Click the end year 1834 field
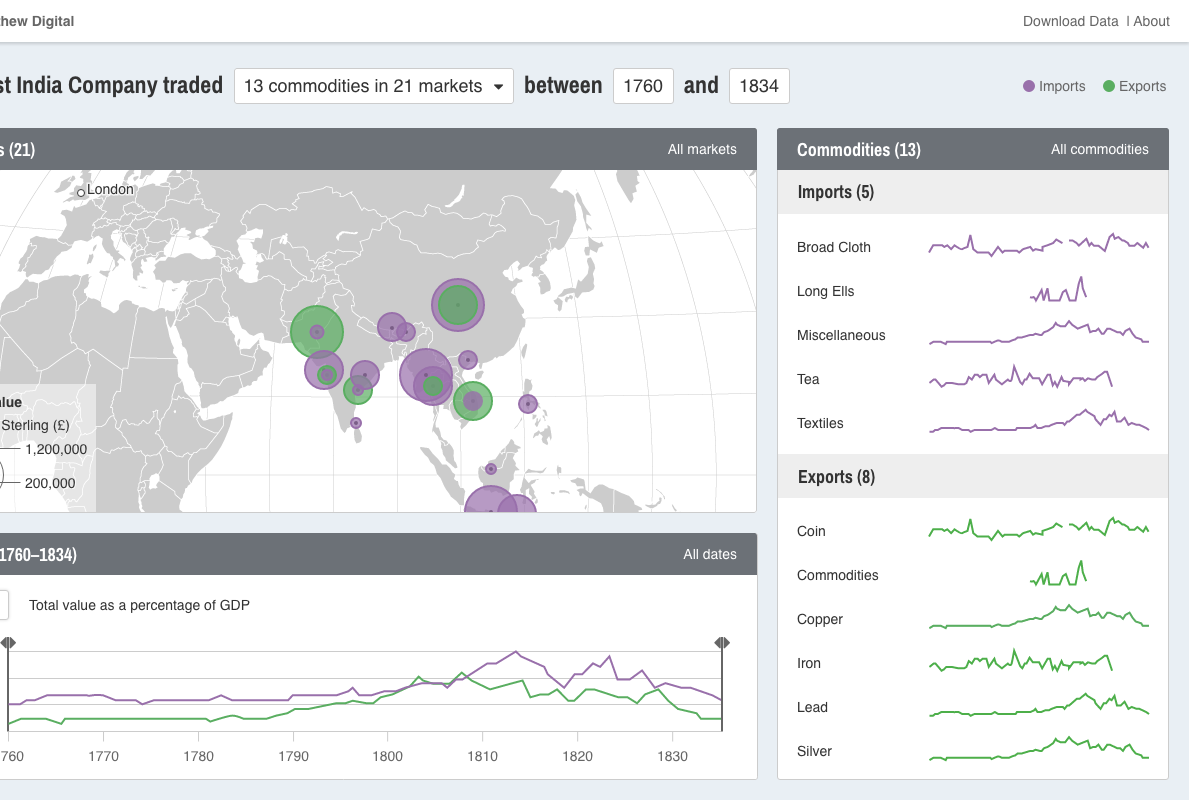This screenshot has width=1189, height=800. pyautogui.click(x=759, y=86)
